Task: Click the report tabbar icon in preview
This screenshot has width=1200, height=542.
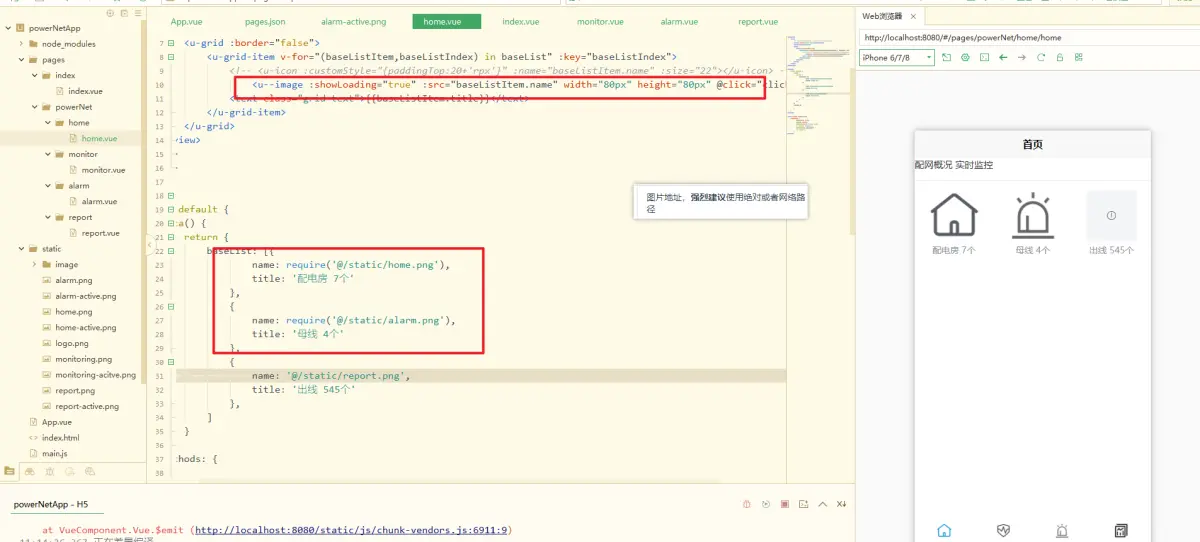Action: pyautogui.click(x=1121, y=530)
